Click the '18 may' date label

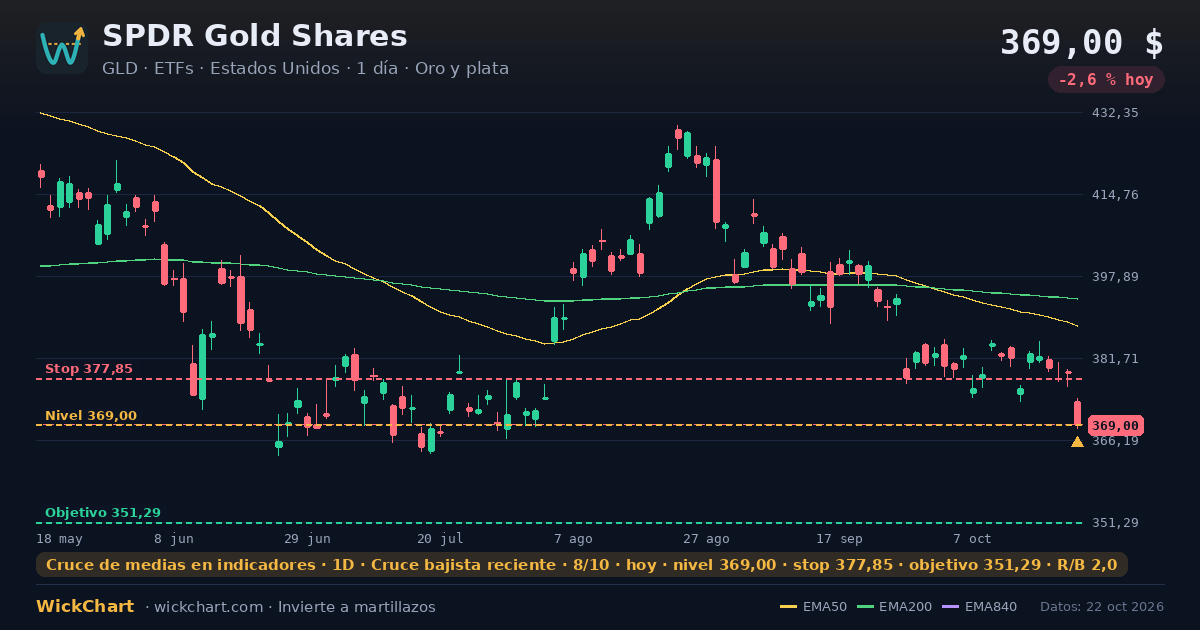click(x=59, y=538)
